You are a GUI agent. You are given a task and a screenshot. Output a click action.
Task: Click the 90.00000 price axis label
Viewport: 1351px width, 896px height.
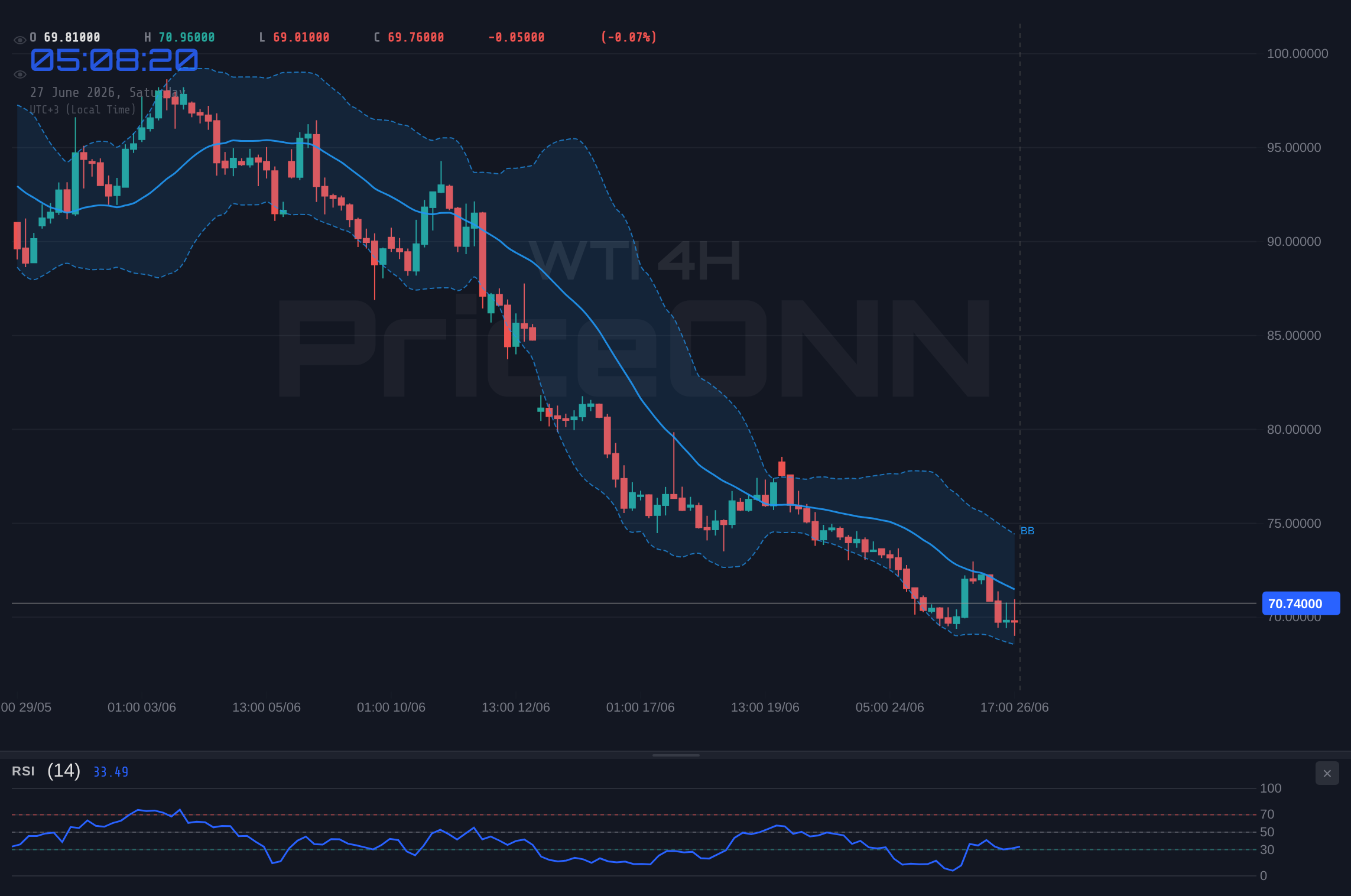pyautogui.click(x=1294, y=242)
